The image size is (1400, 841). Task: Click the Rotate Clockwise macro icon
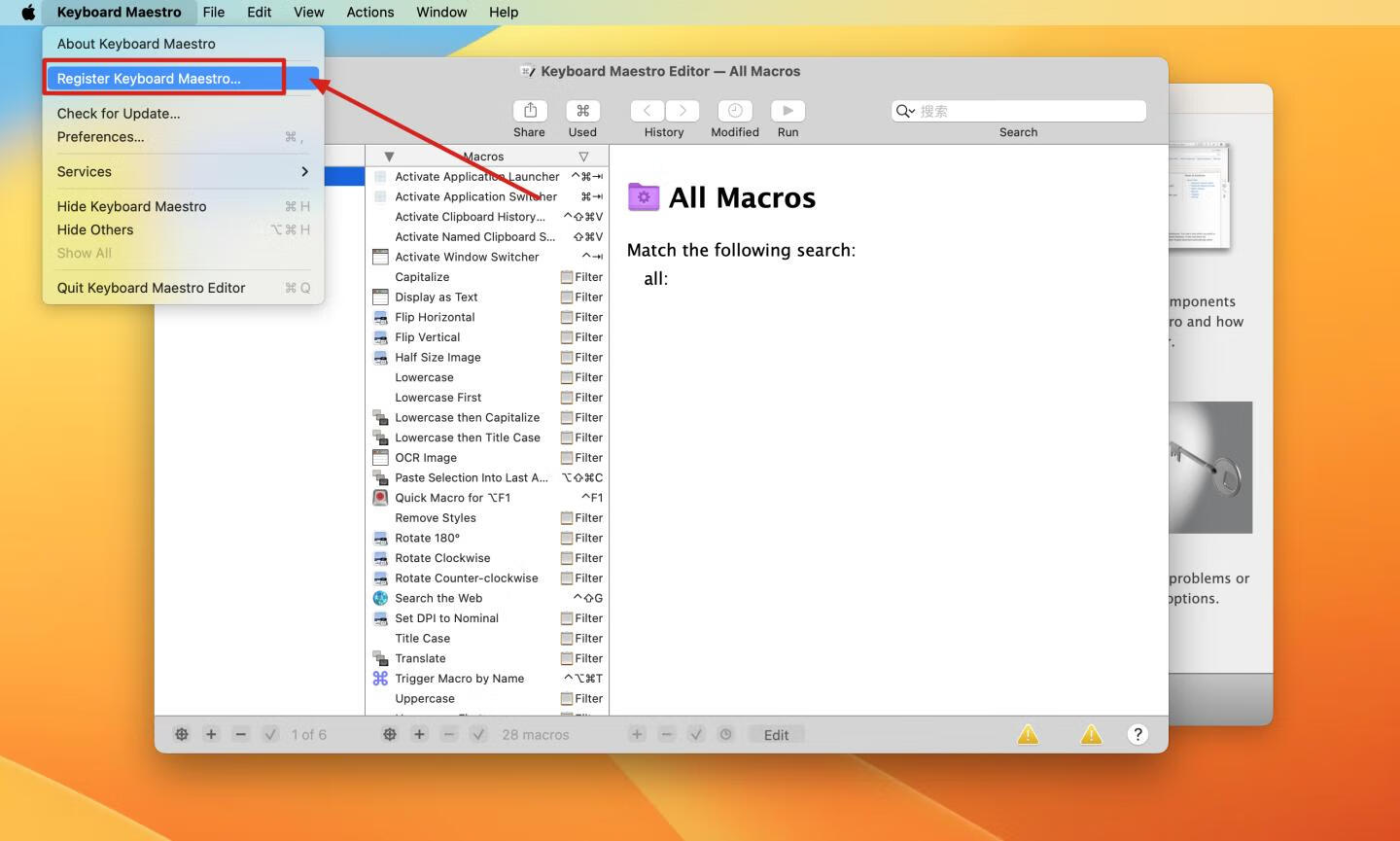click(380, 558)
